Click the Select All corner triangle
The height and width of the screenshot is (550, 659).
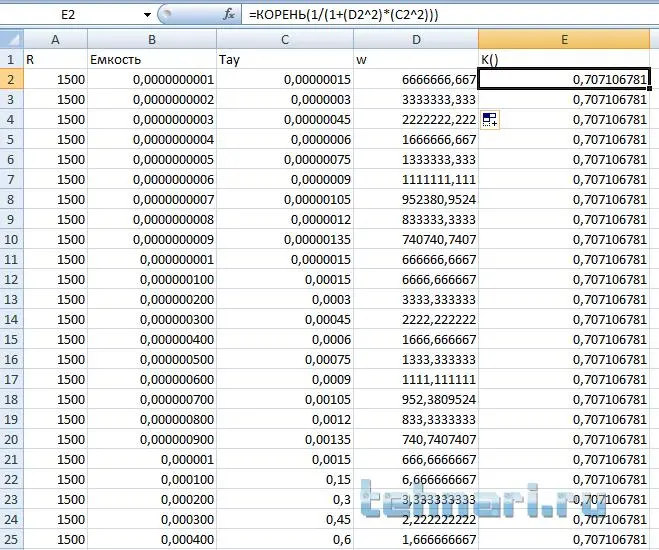coord(11,39)
